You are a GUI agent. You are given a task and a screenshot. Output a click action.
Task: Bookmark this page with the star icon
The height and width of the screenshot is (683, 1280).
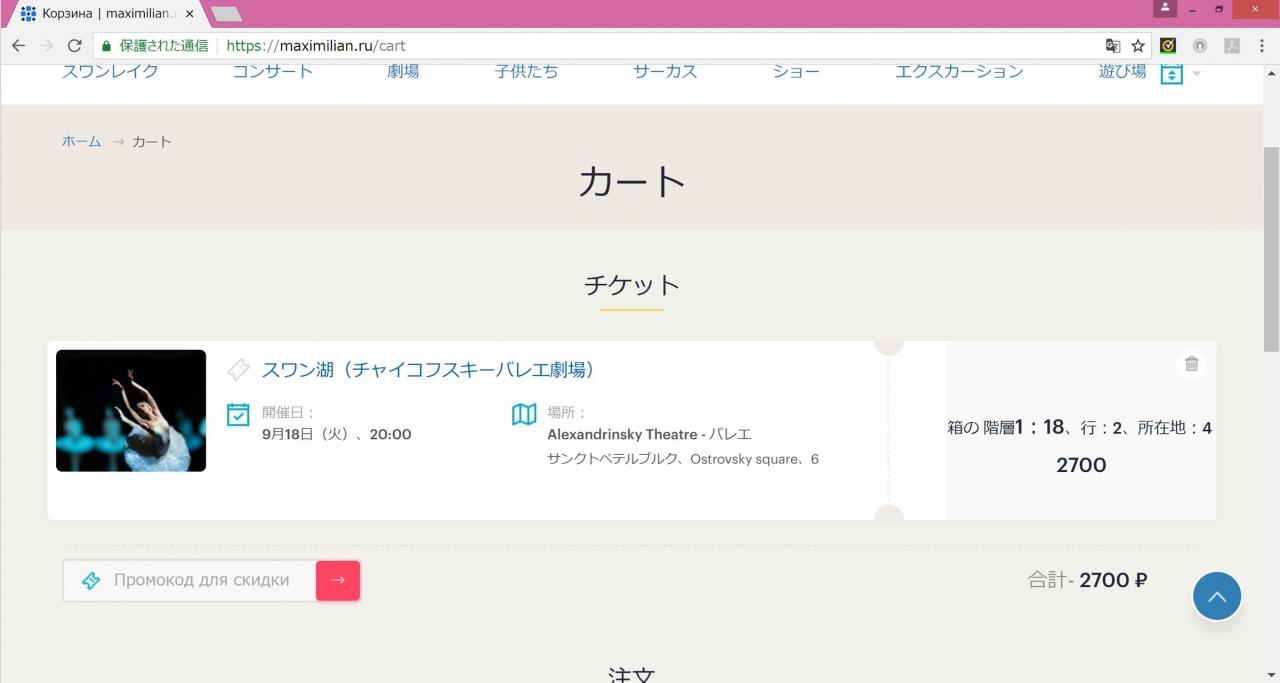point(1138,46)
